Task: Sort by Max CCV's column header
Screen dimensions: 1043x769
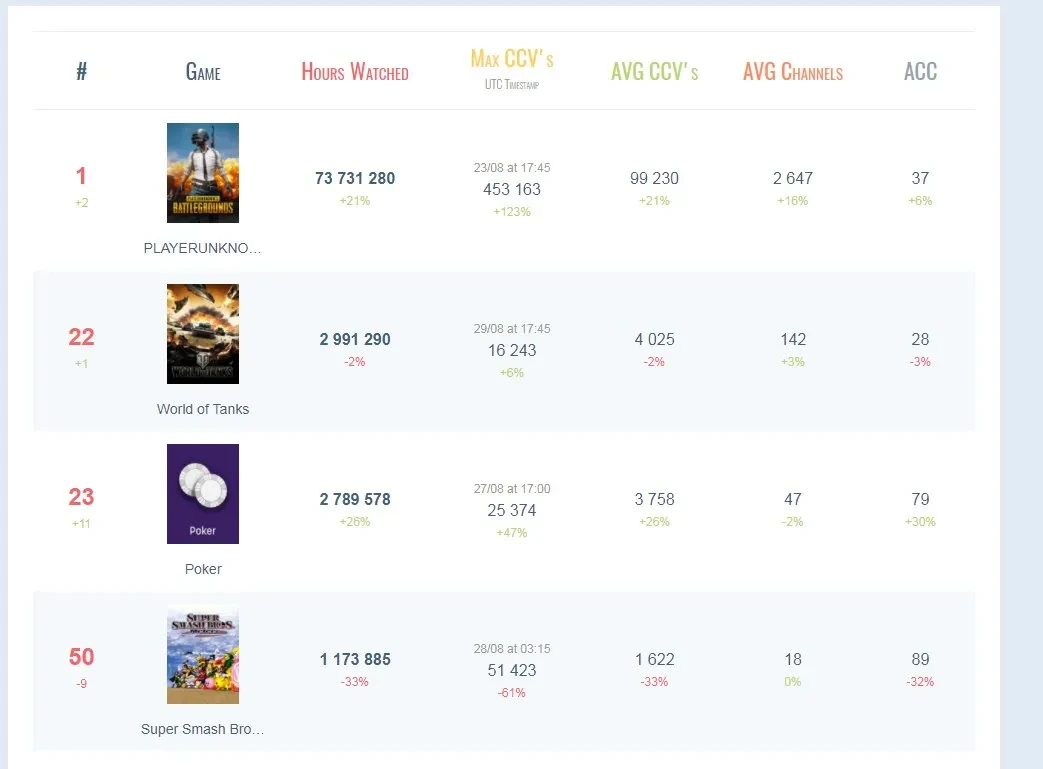Action: pos(512,59)
